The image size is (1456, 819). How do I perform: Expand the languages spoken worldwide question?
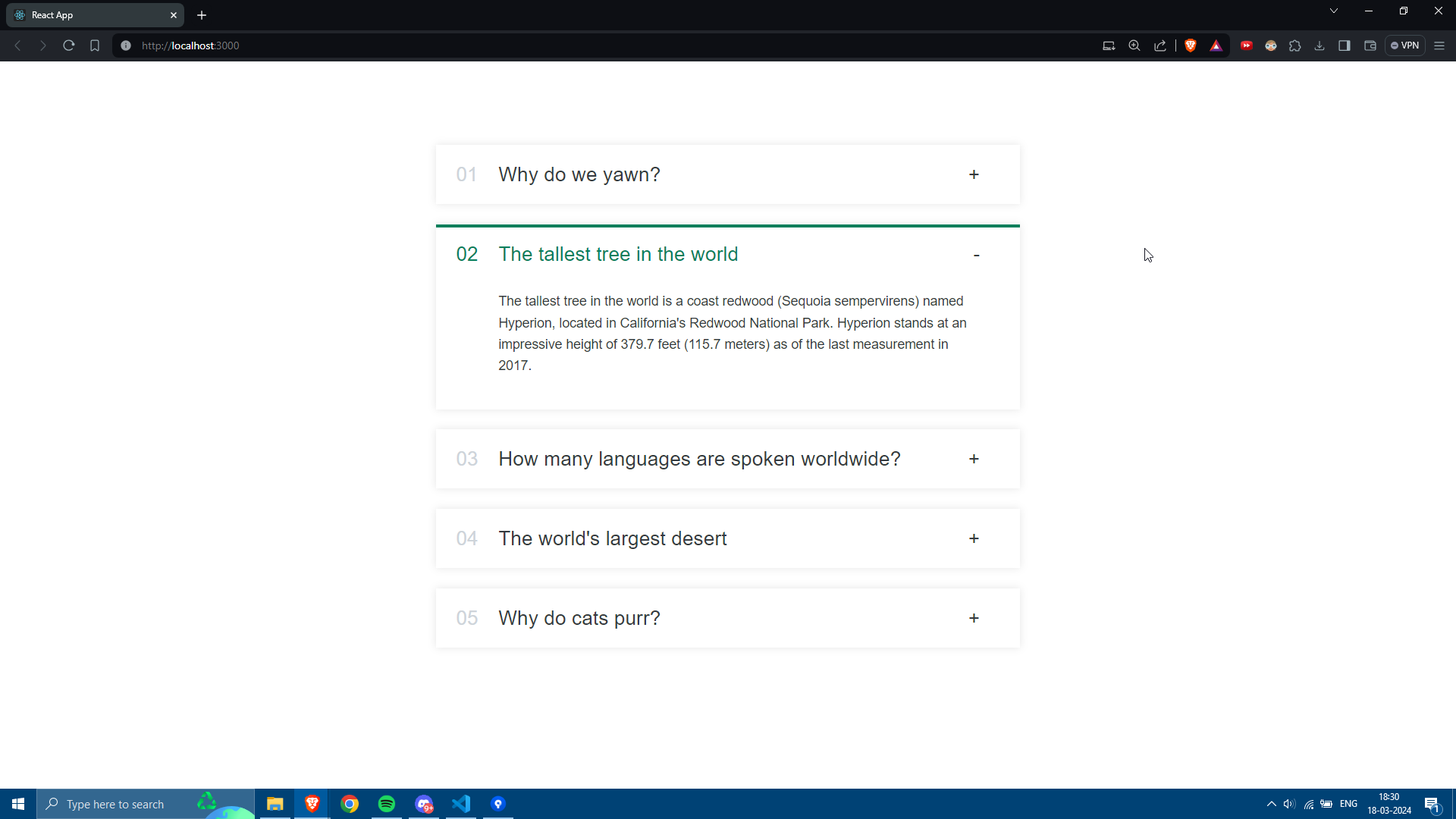pos(974,459)
